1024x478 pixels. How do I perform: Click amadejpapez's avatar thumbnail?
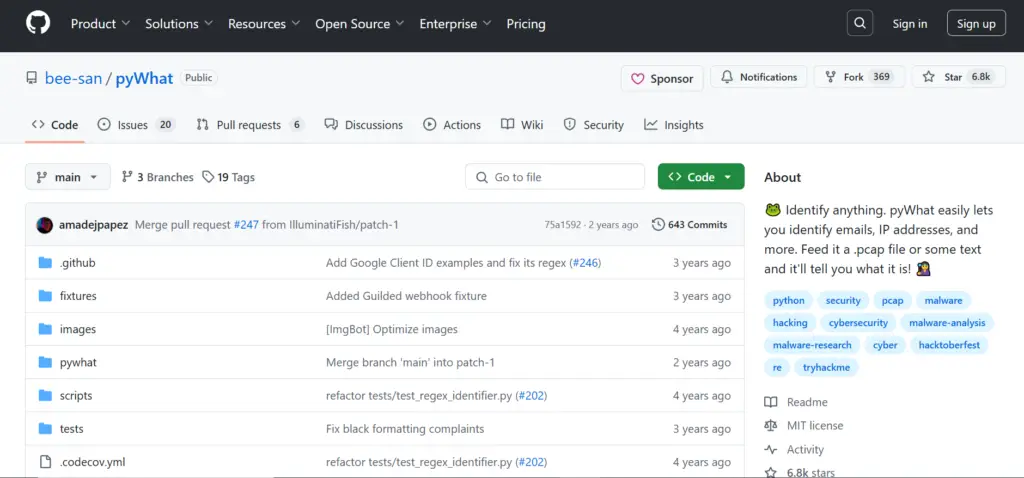coord(44,225)
